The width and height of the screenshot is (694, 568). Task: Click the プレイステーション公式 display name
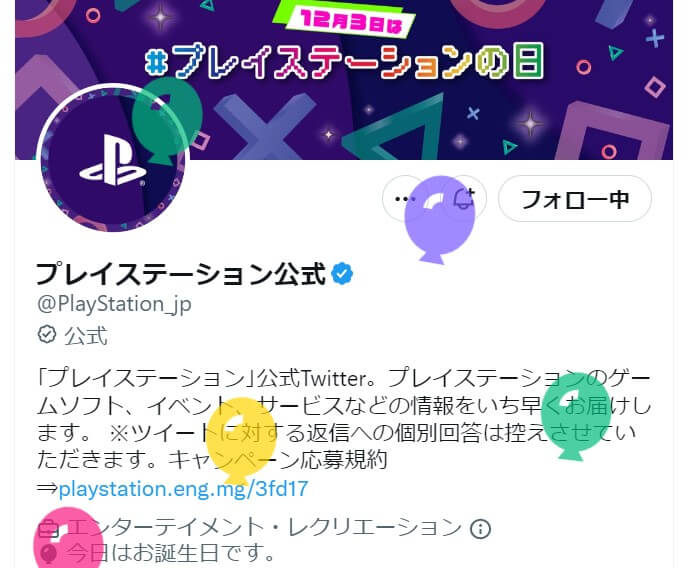[x=181, y=274]
